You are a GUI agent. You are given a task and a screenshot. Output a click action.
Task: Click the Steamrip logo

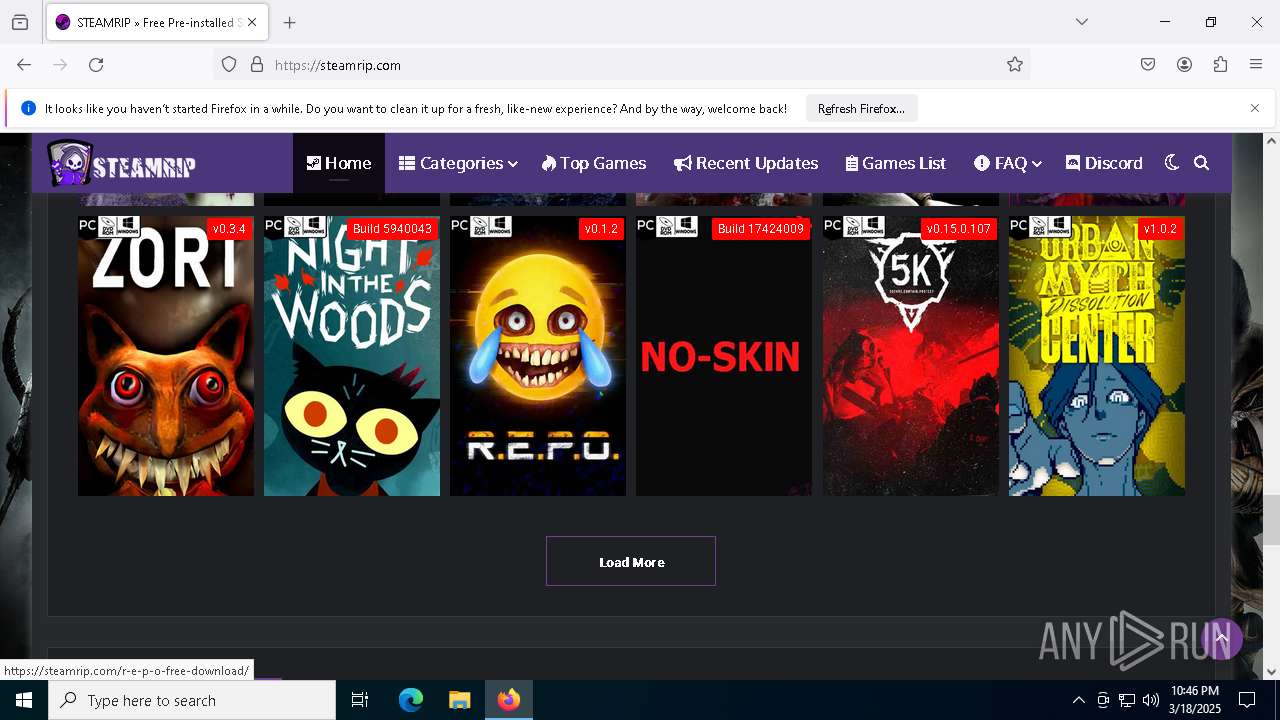122,163
